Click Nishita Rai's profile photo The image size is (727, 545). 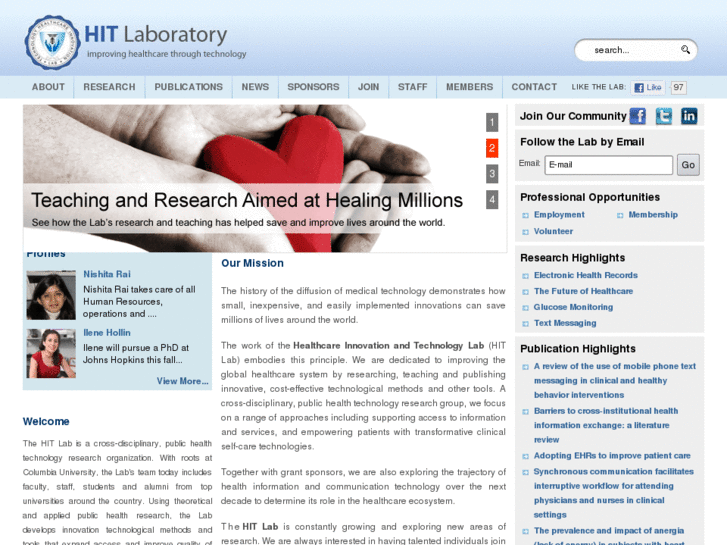click(x=51, y=295)
